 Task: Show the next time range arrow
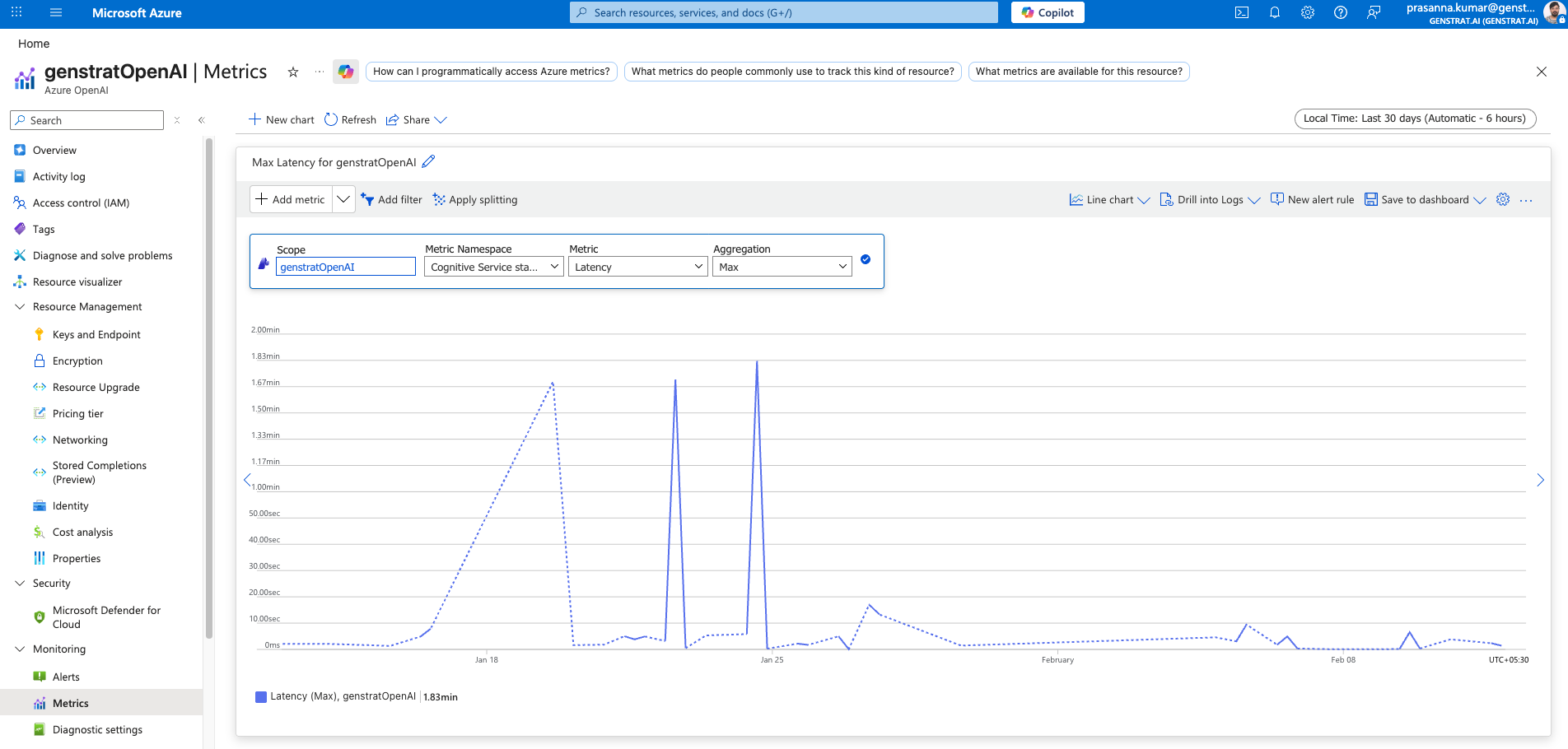click(1540, 479)
